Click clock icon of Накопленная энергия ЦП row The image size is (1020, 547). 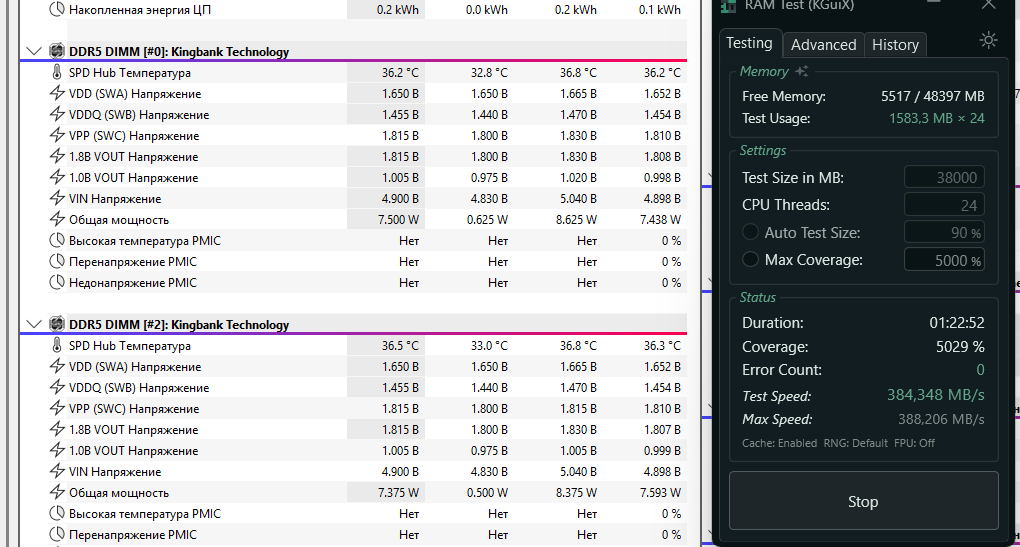coord(57,9)
